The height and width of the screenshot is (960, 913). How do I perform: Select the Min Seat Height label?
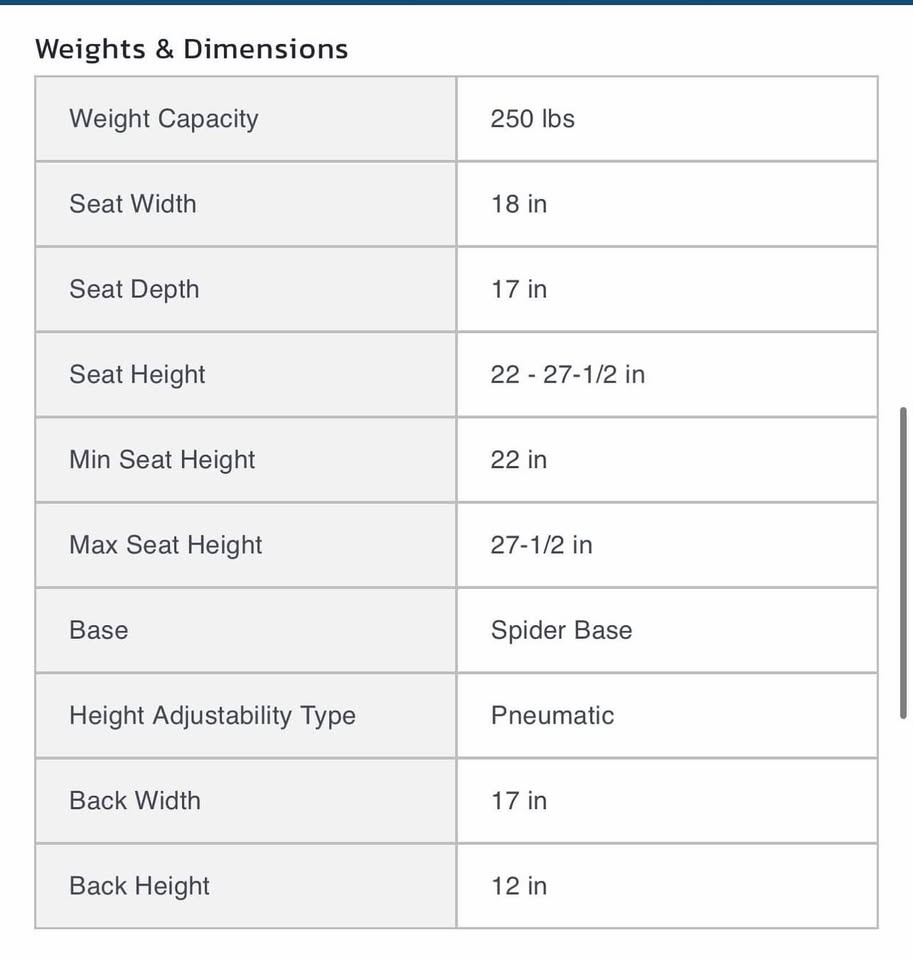pyautogui.click(x=162, y=460)
